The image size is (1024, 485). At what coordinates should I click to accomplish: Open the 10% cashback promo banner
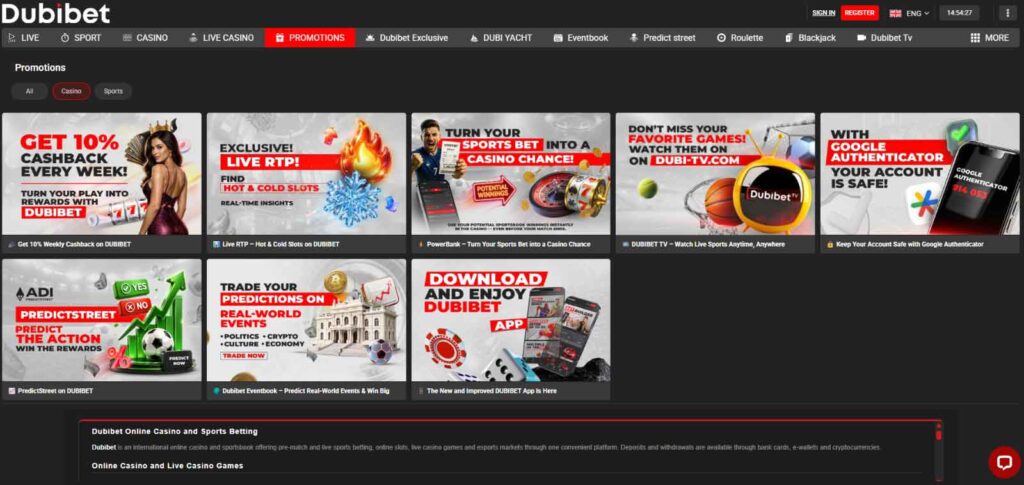[x=102, y=174]
